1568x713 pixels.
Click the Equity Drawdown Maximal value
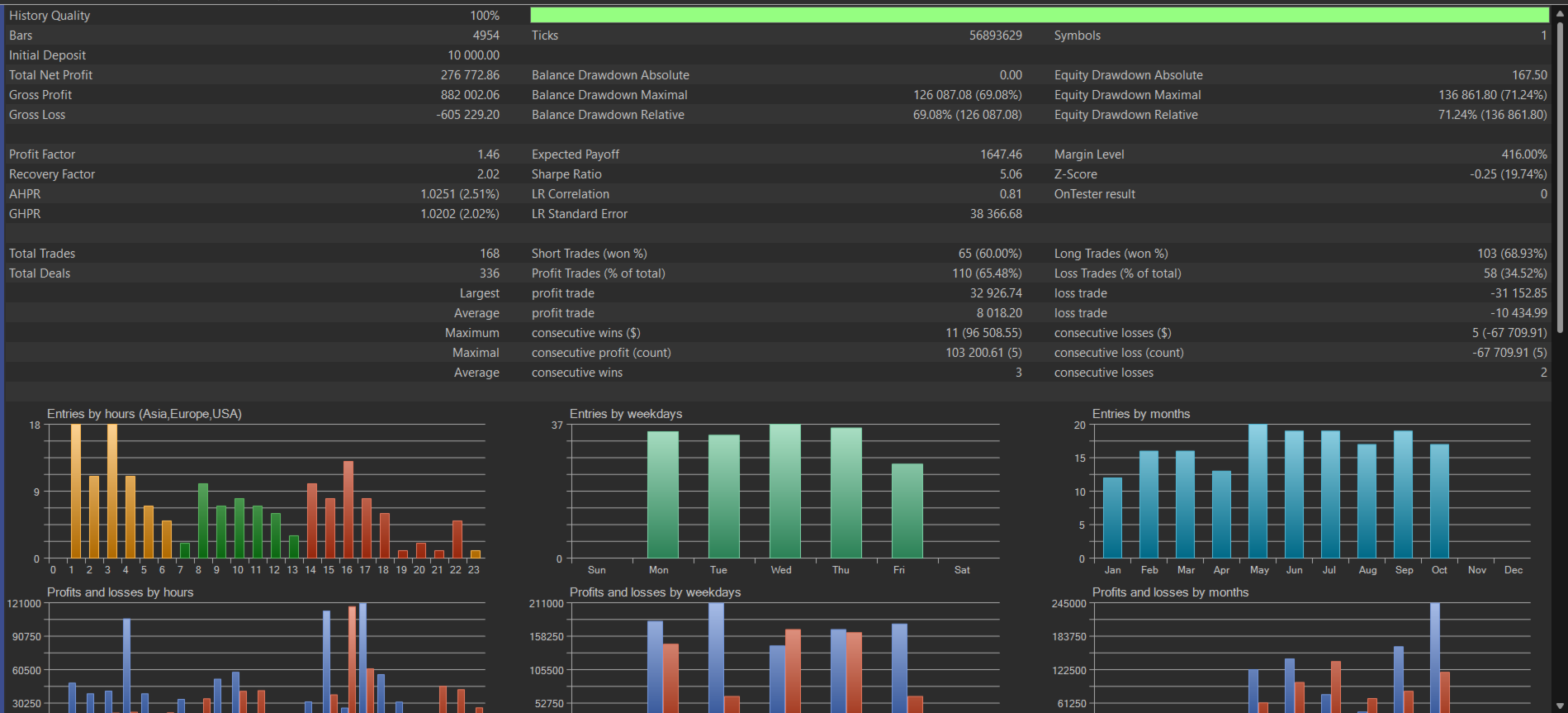(1493, 95)
